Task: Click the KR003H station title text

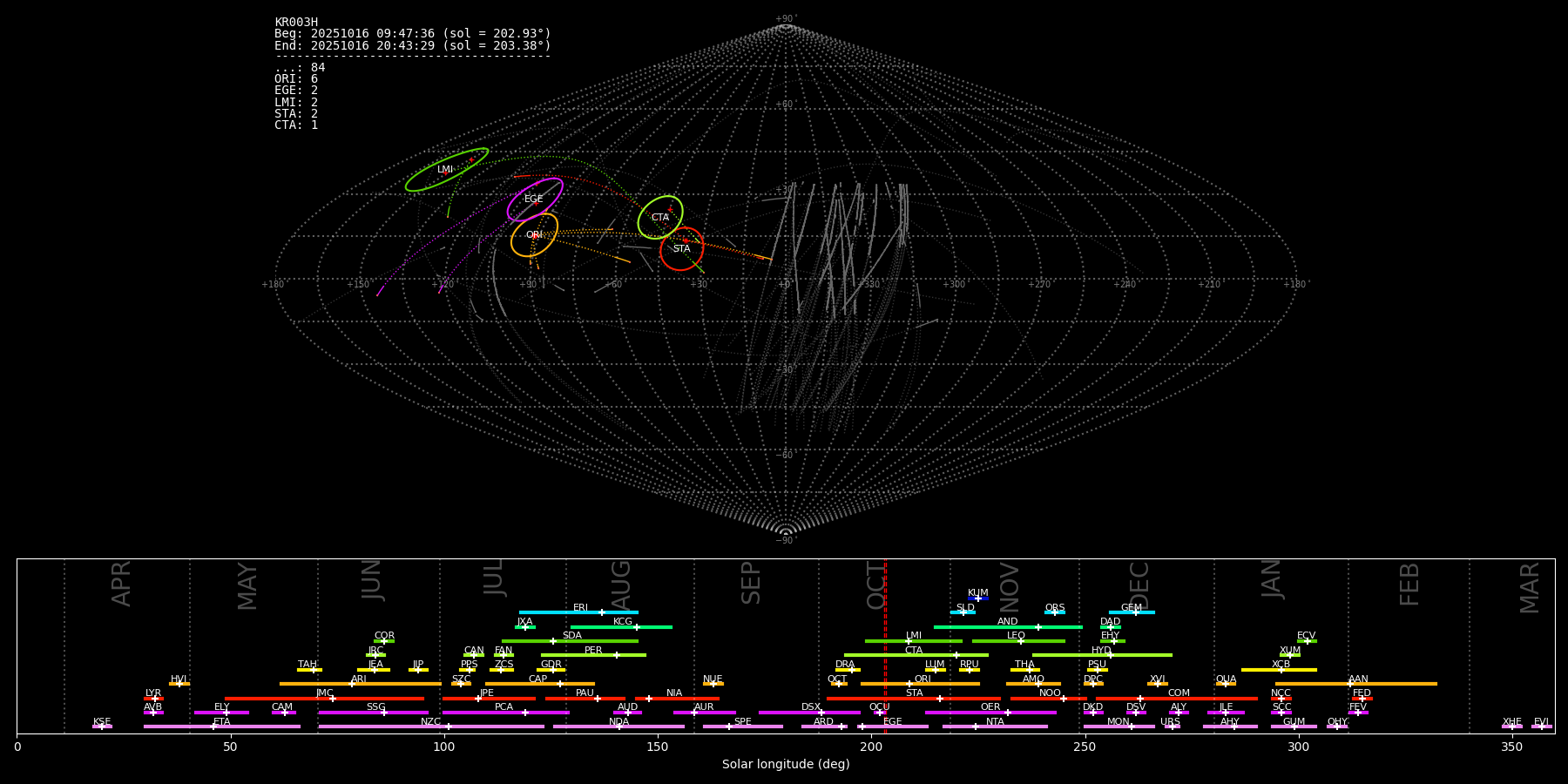Action: (296, 23)
